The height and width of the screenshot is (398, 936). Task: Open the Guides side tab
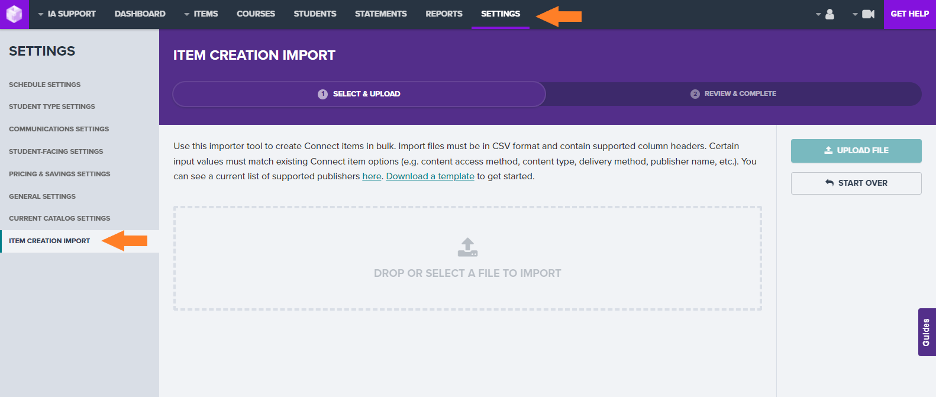[x=926, y=332]
